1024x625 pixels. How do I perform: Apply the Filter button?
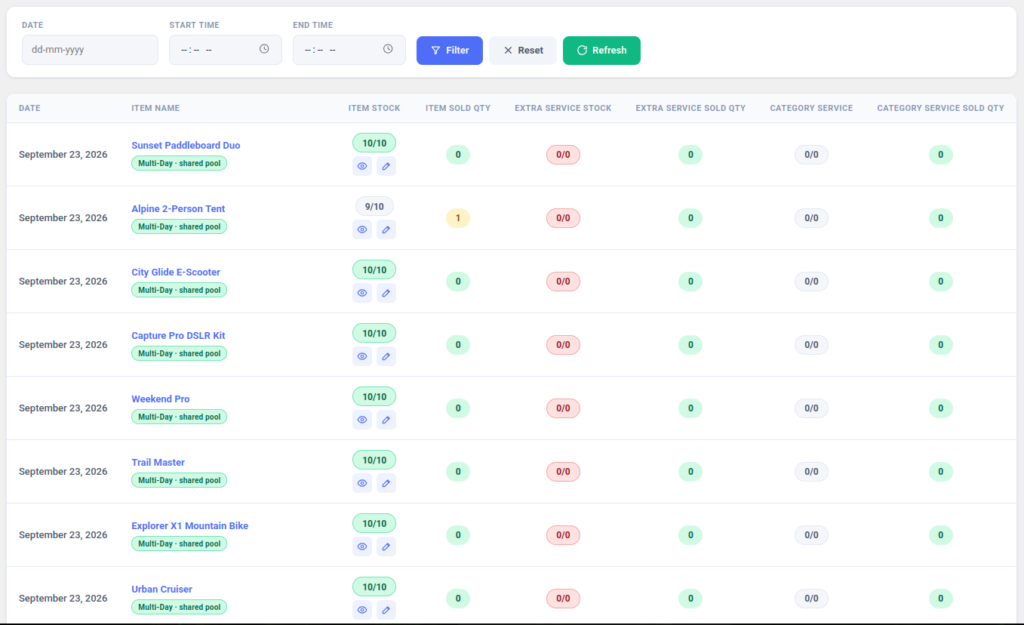[x=449, y=50]
